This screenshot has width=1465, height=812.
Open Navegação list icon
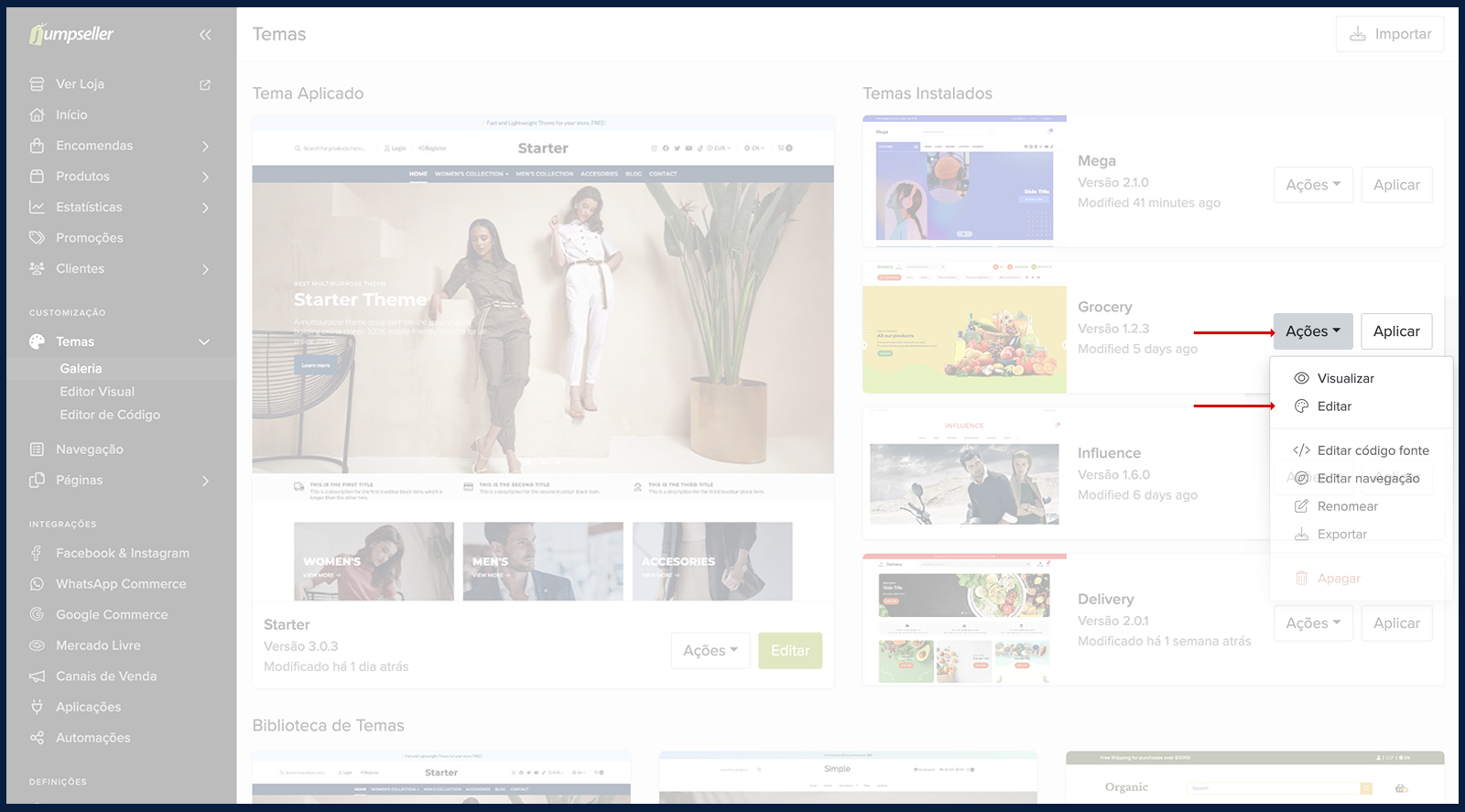tap(37, 449)
